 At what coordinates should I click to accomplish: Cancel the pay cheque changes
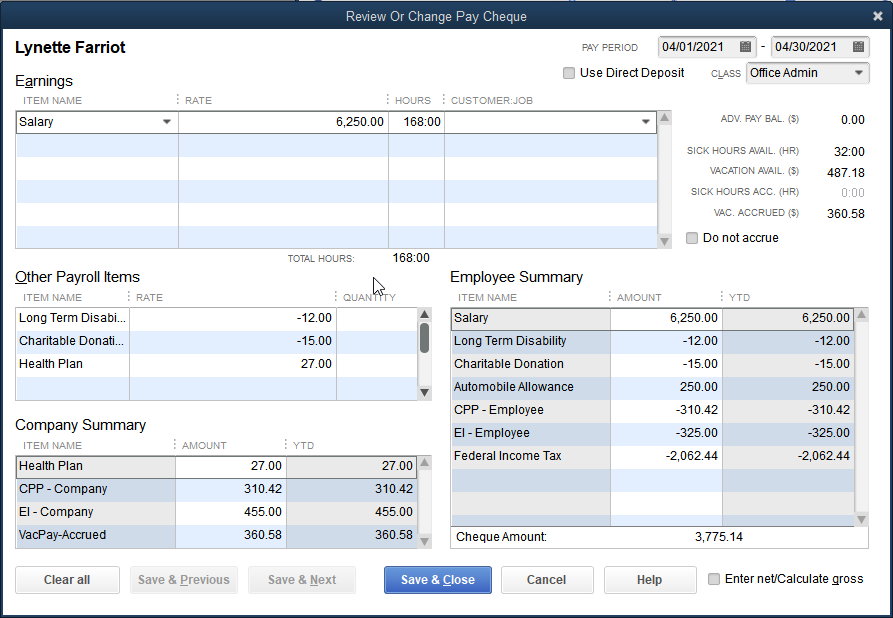(x=547, y=580)
